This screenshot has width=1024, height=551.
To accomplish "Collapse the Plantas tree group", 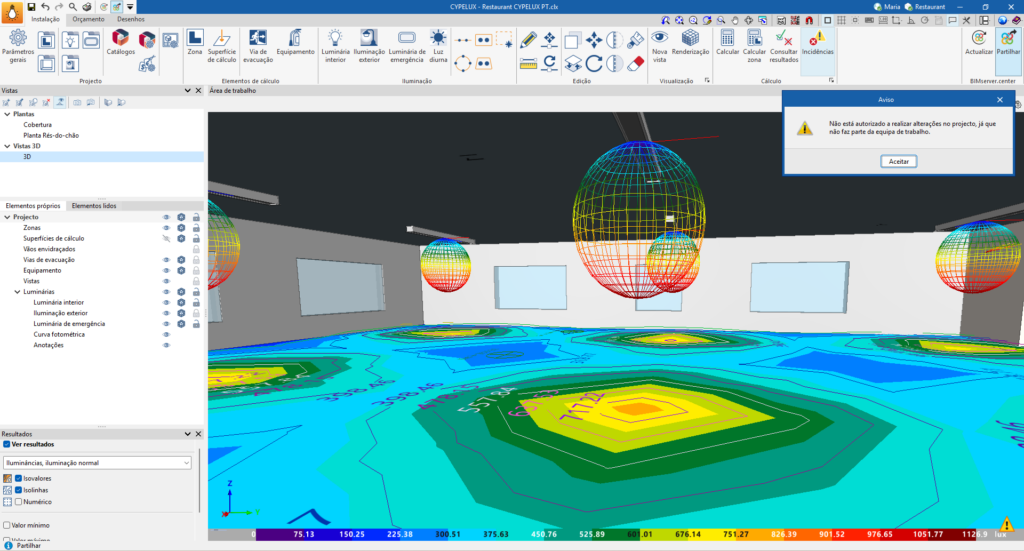I will pos(7,114).
